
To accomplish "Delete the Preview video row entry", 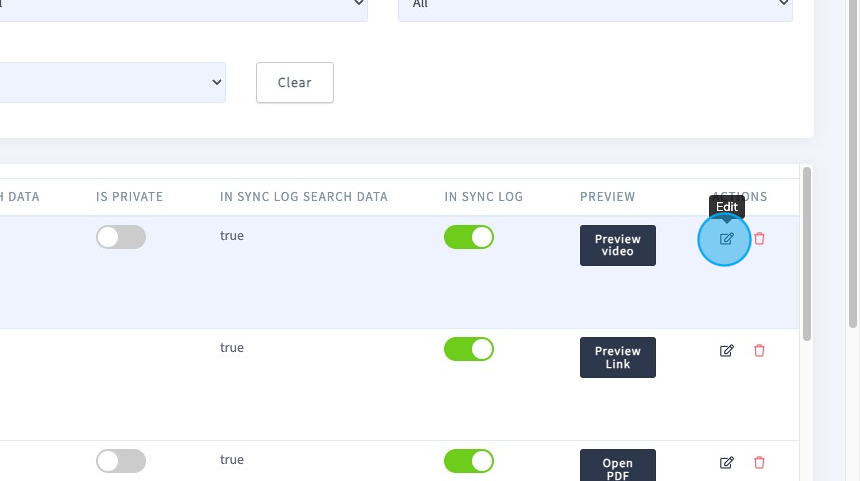I will pos(759,239).
